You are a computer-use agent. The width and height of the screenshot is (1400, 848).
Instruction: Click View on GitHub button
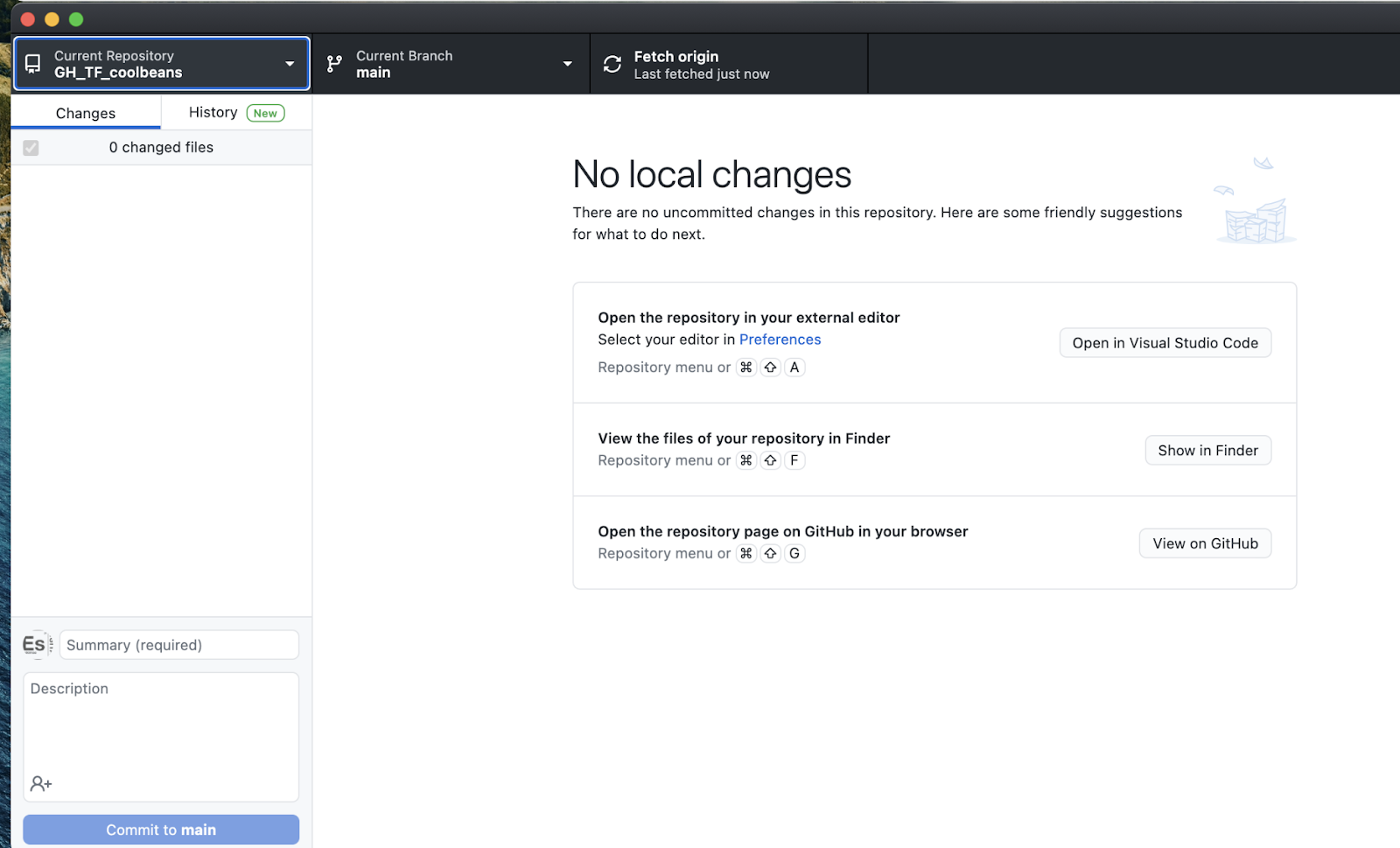pyautogui.click(x=1205, y=543)
